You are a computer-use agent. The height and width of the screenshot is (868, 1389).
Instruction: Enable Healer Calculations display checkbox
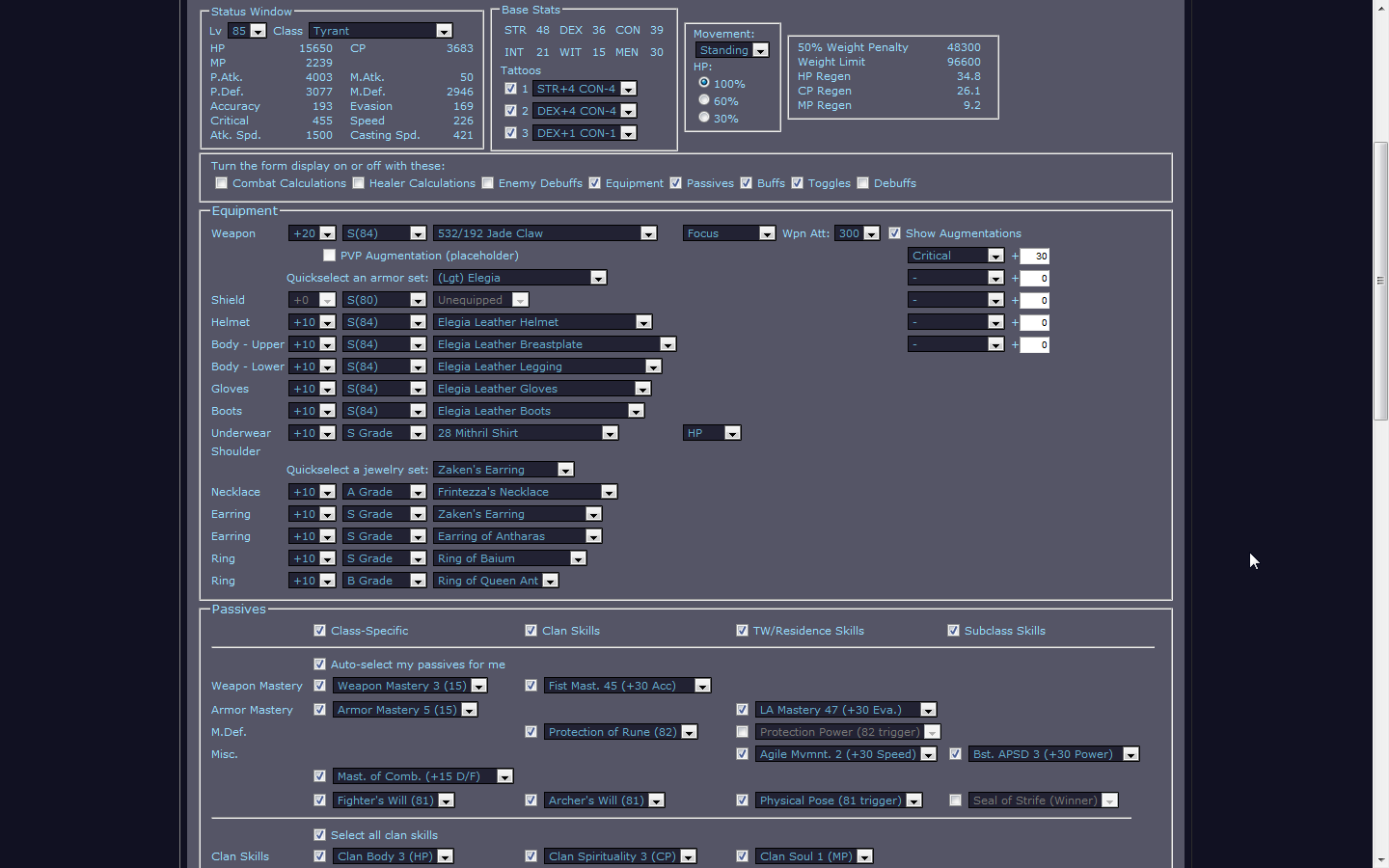359,183
